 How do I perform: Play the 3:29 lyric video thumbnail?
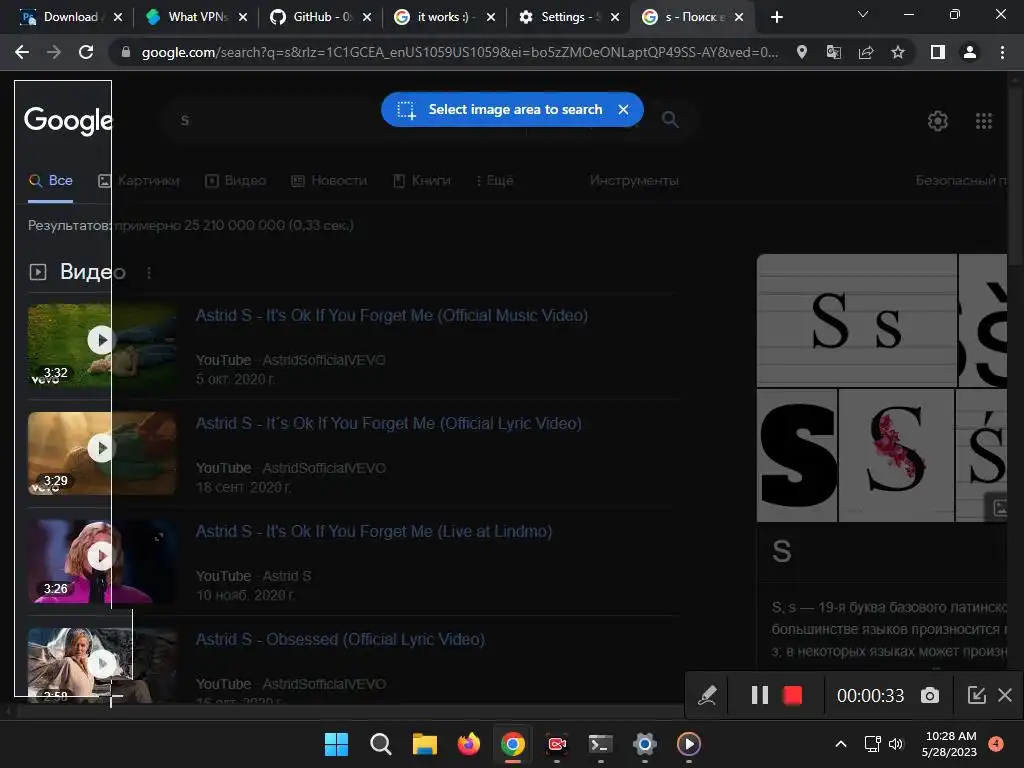[x=101, y=453]
